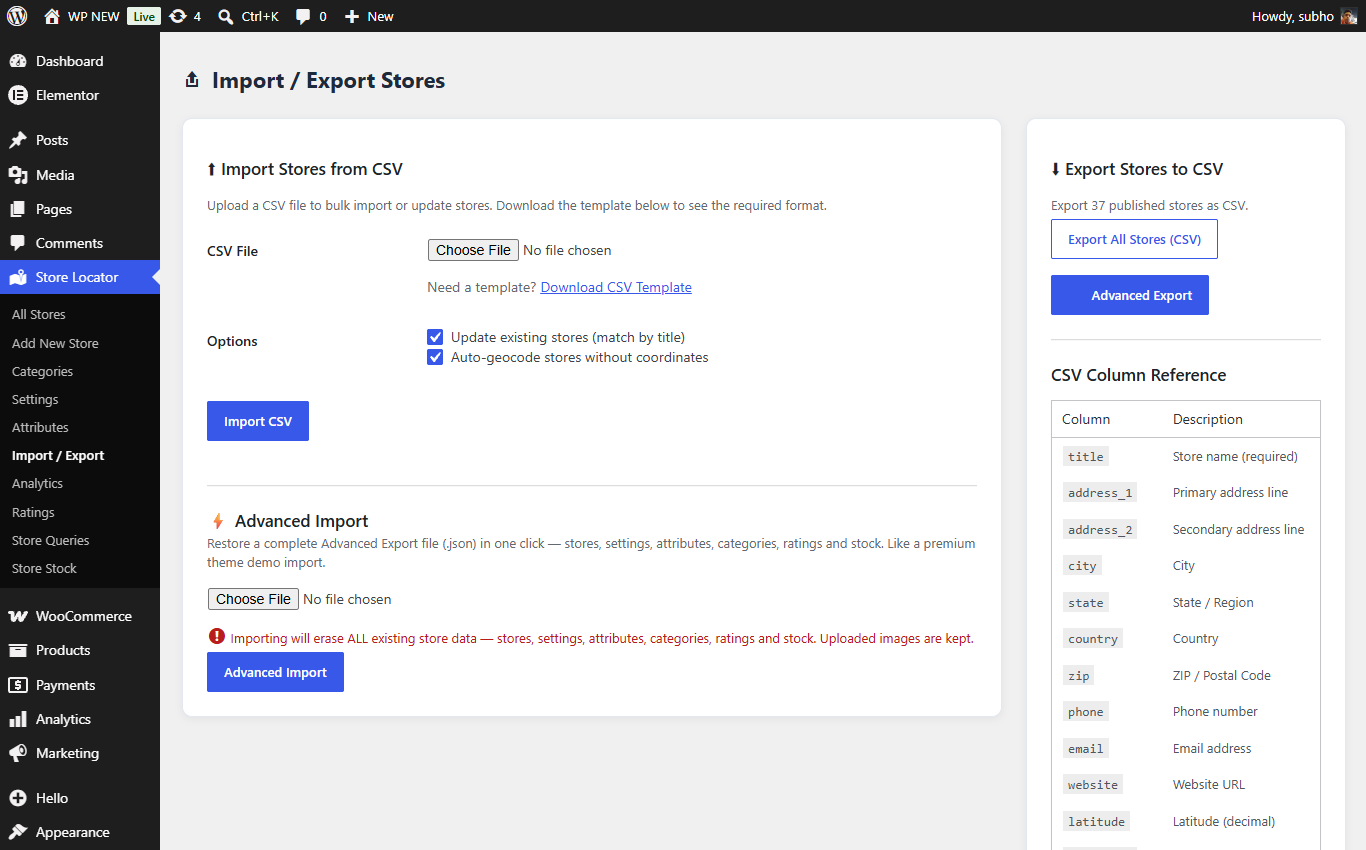Screen dimensions: 1366x850
Task: Open the Store Locator Analytics submenu item
Action: (37, 483)
